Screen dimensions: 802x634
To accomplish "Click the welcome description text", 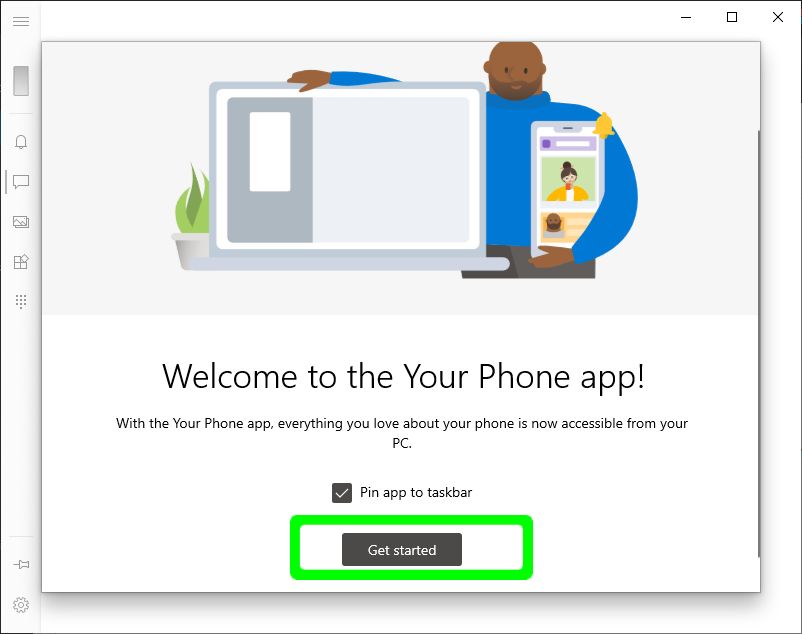I will point(402,433).
